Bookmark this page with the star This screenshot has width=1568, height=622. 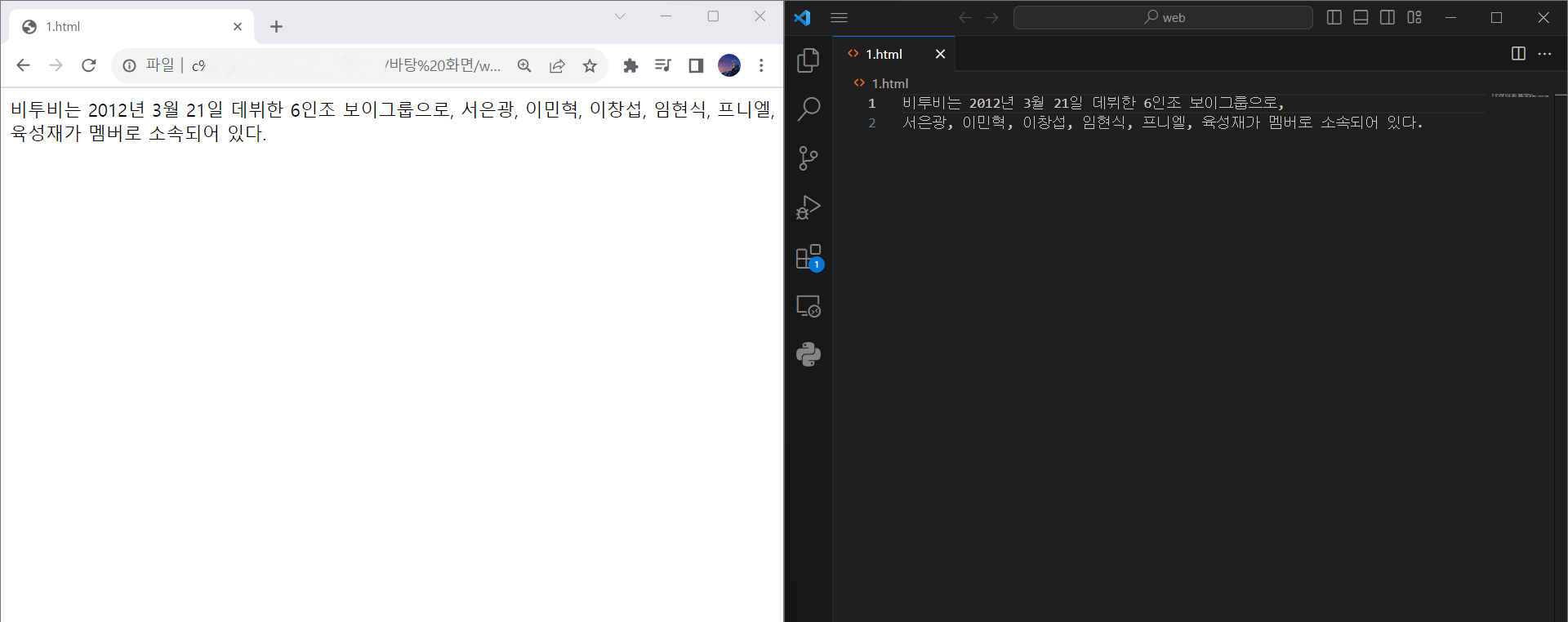click(x=590, y=65)
